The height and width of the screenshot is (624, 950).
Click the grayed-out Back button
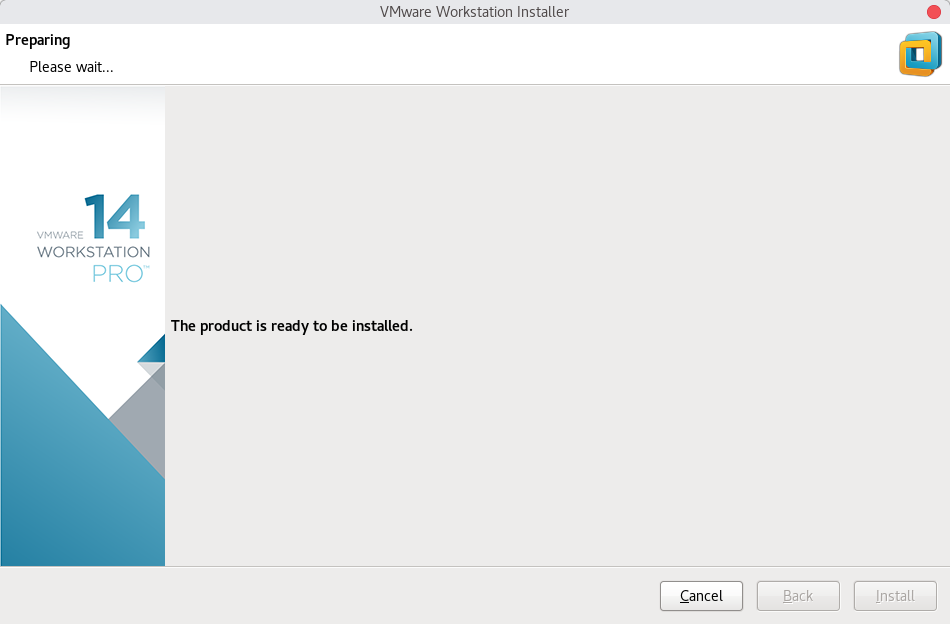click(x=798, y=596)
